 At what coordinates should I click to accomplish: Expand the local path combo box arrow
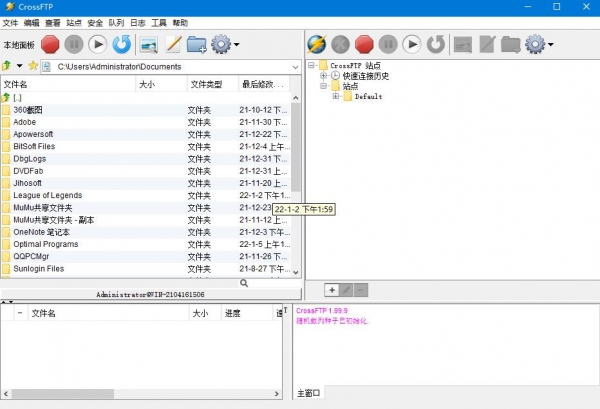pyautogui.click(x=295, y=67)
